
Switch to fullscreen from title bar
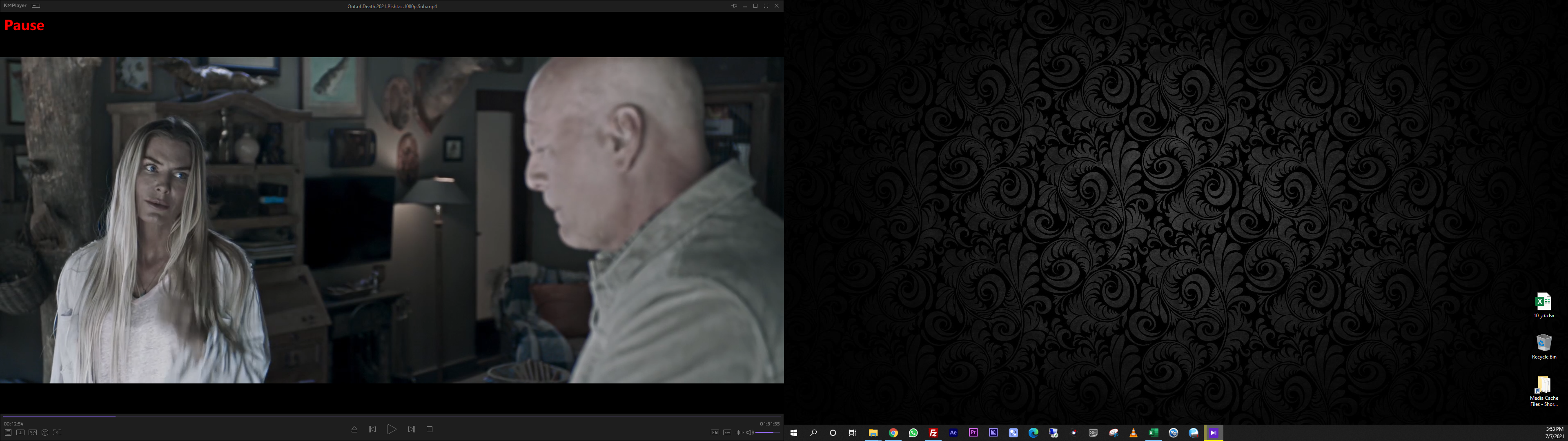[x=766, y=6]
